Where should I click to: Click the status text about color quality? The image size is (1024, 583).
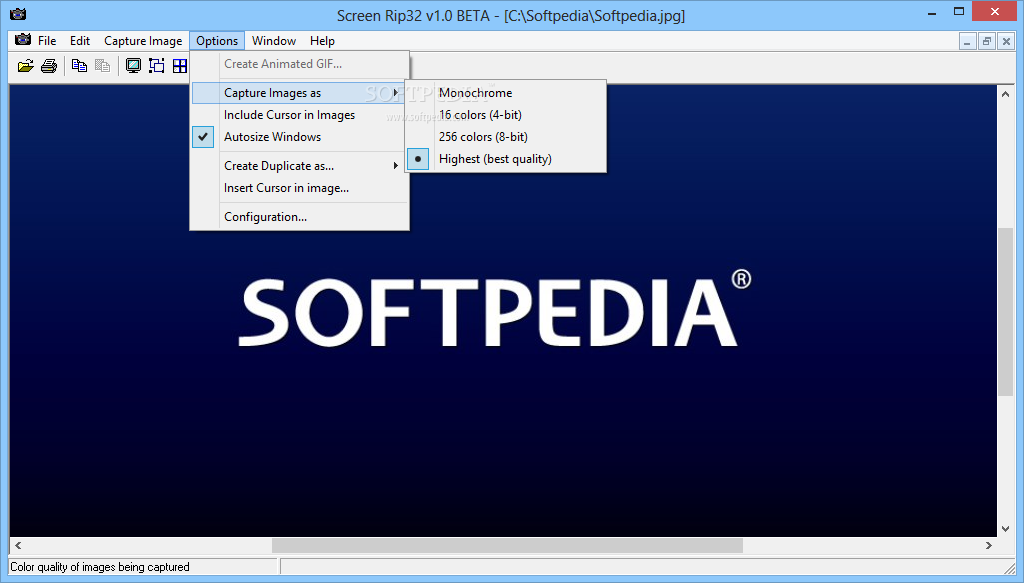100,567
